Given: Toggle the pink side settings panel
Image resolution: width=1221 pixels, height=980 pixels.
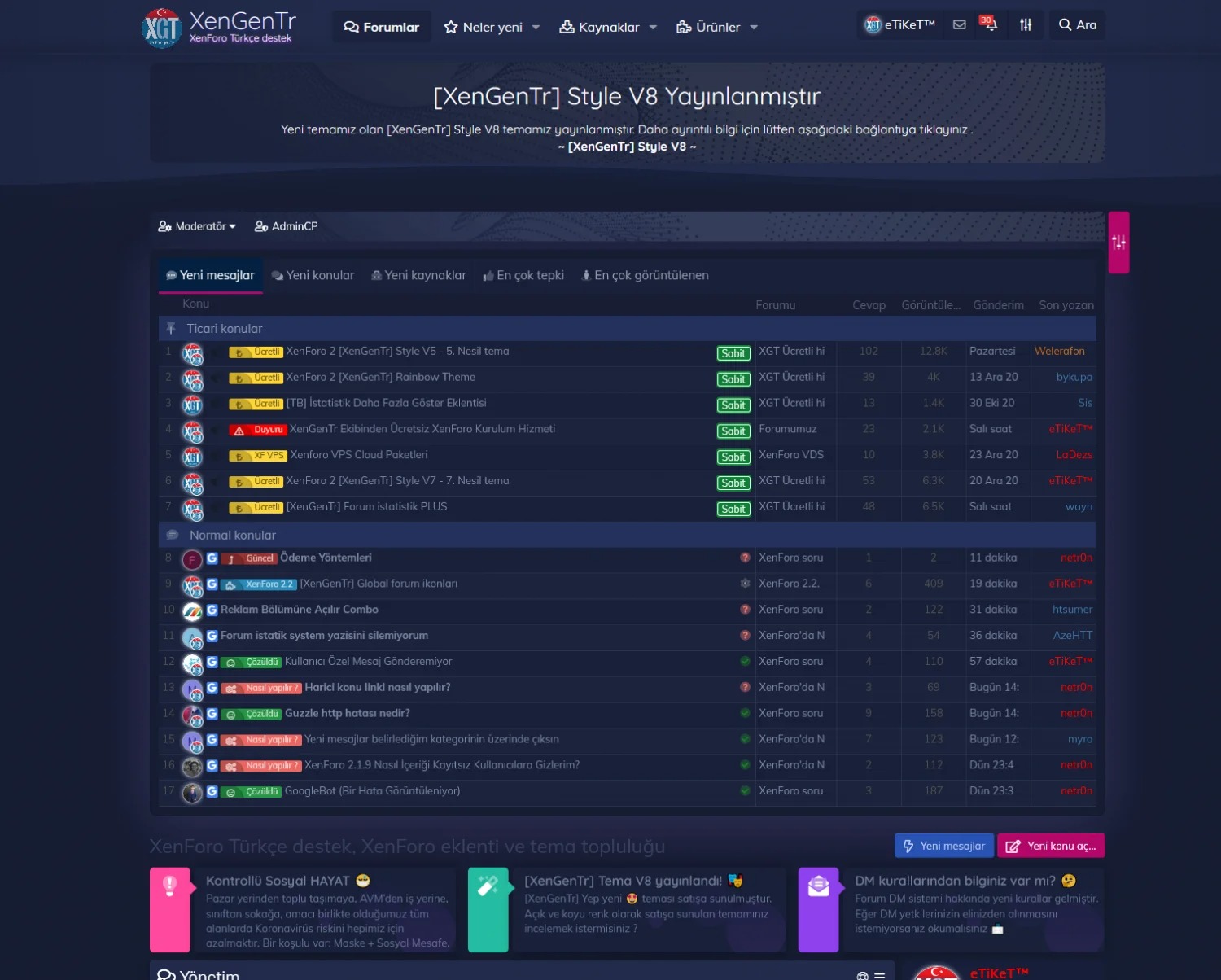Looking at the screenshot, I should 1118,243.
